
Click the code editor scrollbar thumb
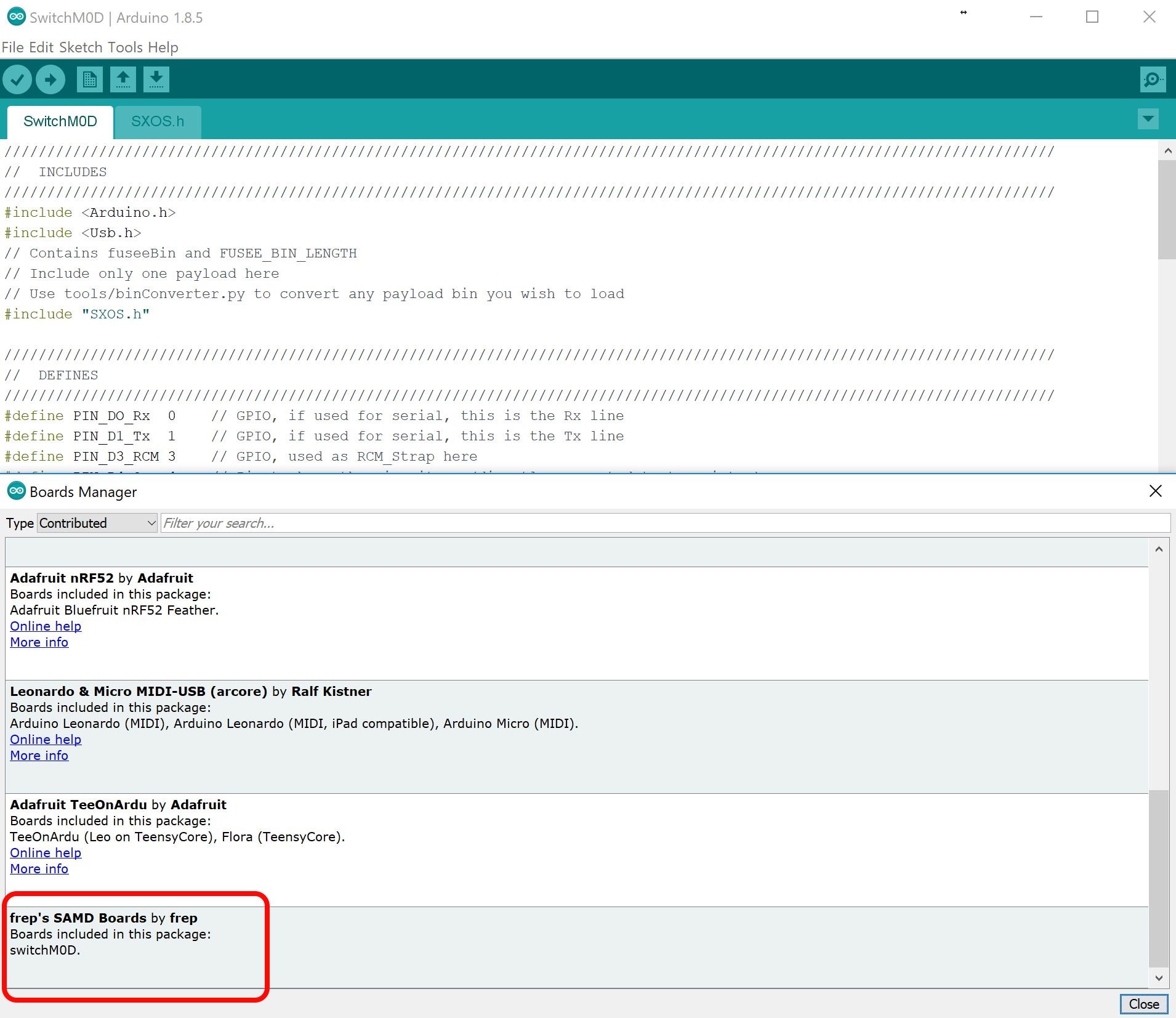1167,210
